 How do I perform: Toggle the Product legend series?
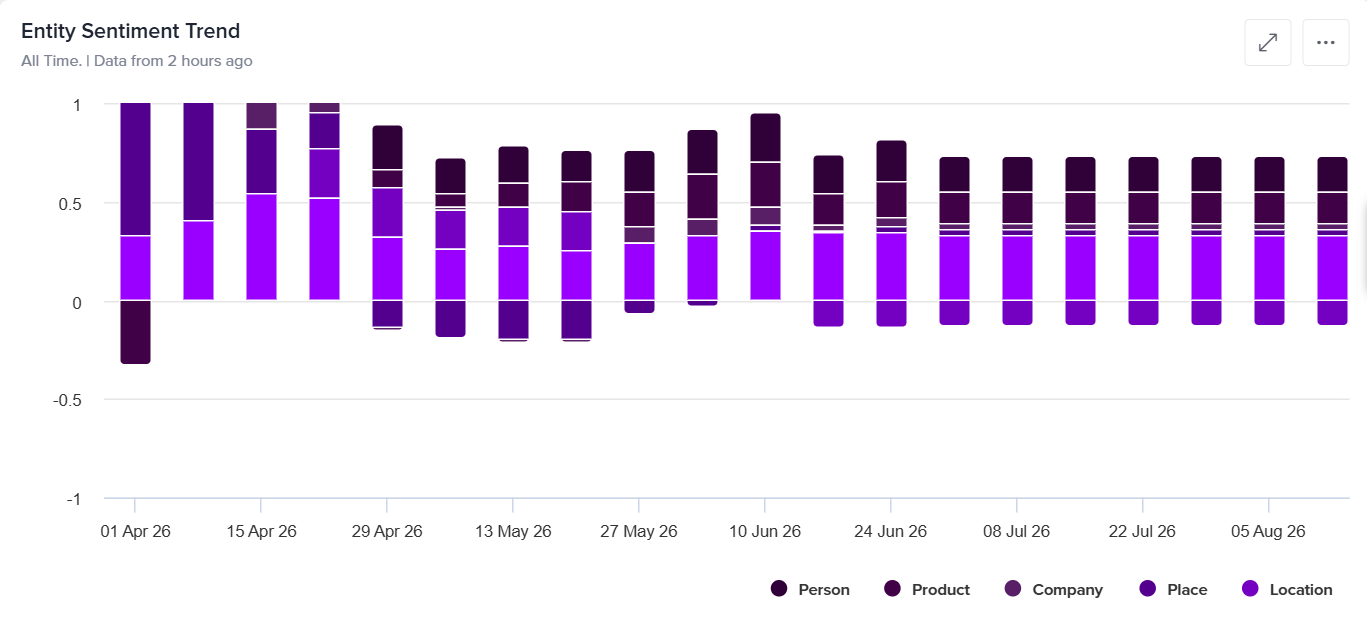[x=927, y=590]
